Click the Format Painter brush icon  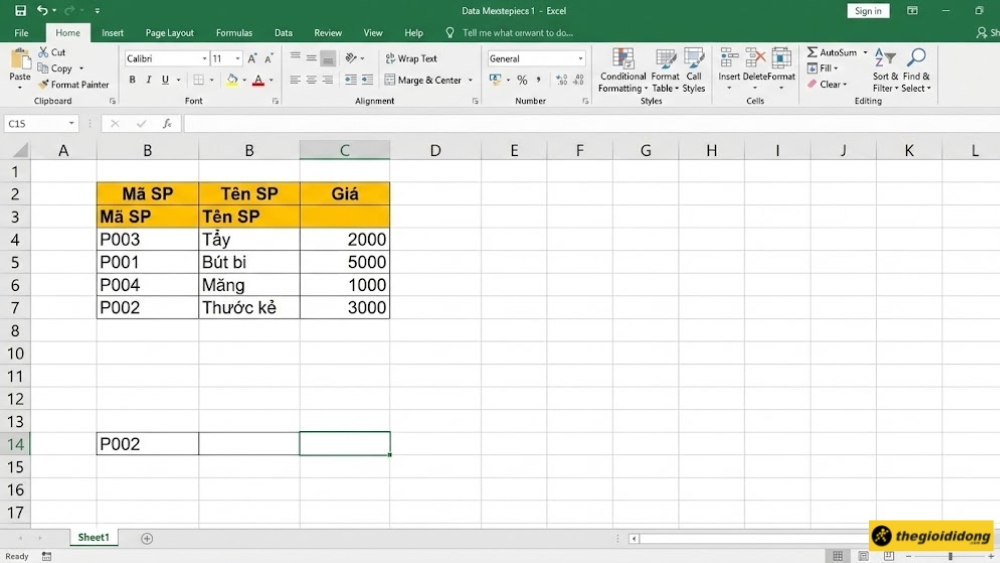tap(44, 85)
